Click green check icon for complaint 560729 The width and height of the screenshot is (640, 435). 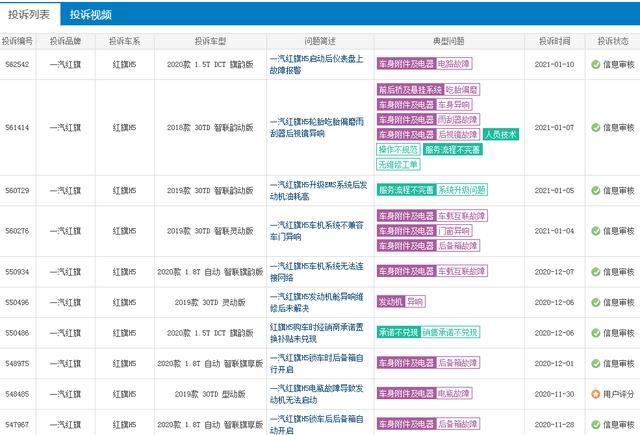pyautogui.click(x=596, y=191)
